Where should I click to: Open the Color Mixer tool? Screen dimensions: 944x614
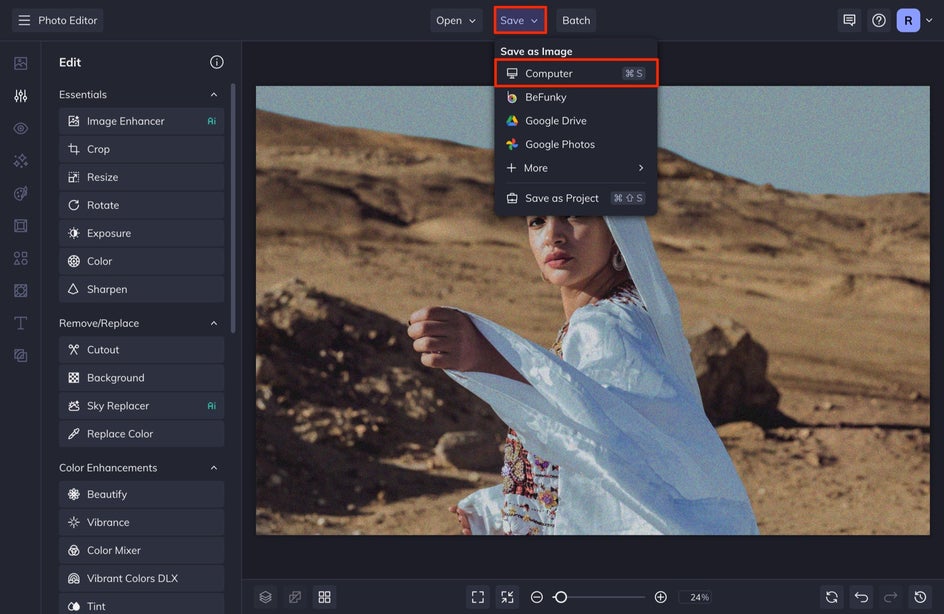141,550
